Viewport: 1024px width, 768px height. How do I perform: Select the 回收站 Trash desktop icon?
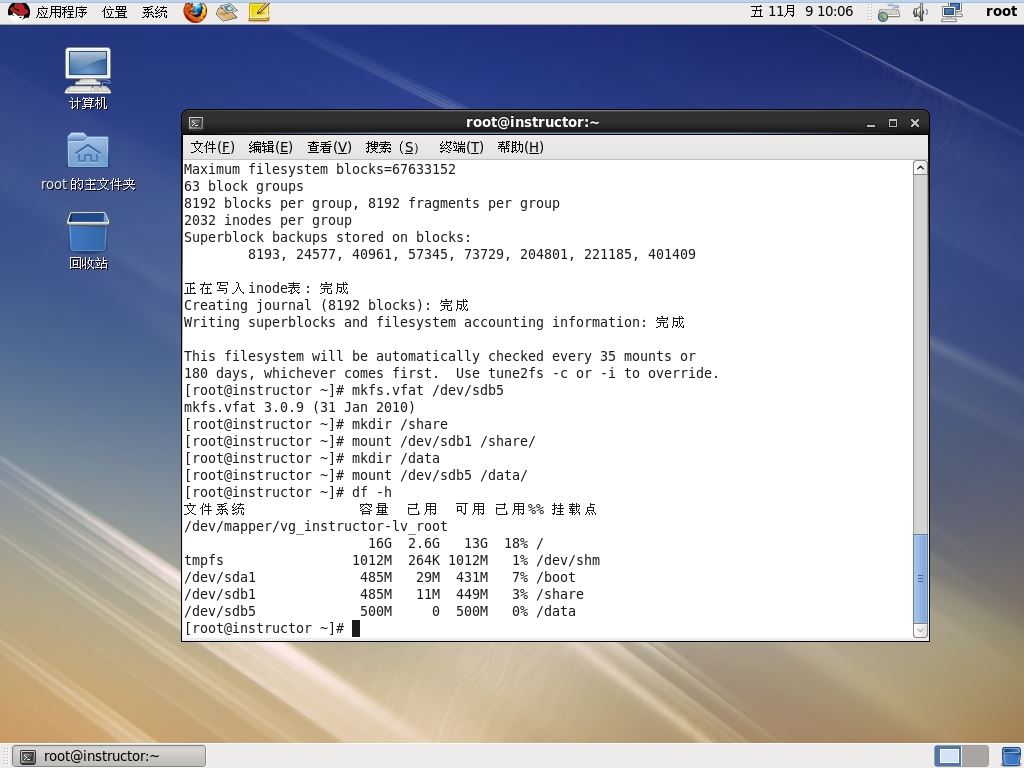[88, 240]
